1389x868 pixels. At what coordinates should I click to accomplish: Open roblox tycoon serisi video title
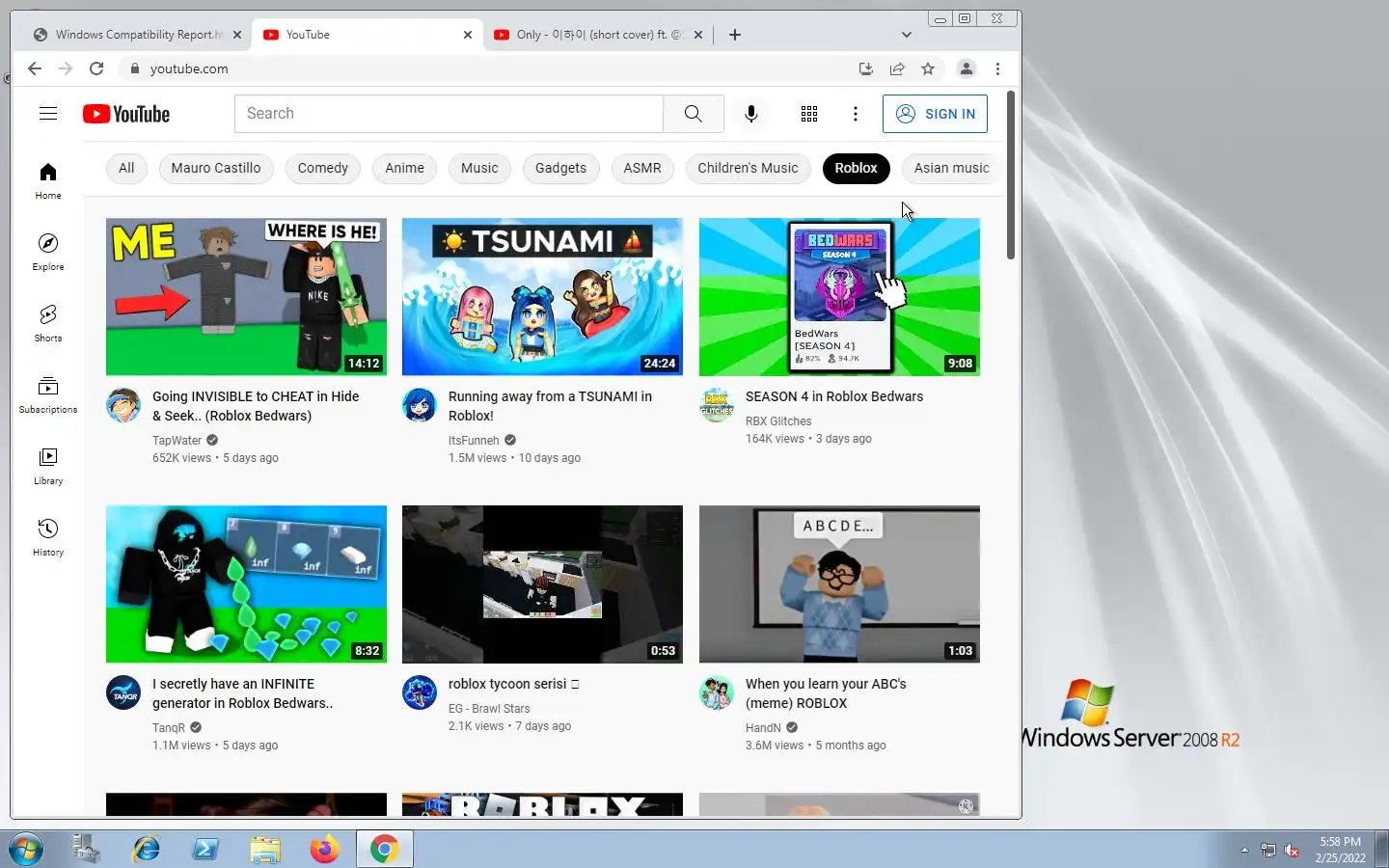tap(514, 684)
